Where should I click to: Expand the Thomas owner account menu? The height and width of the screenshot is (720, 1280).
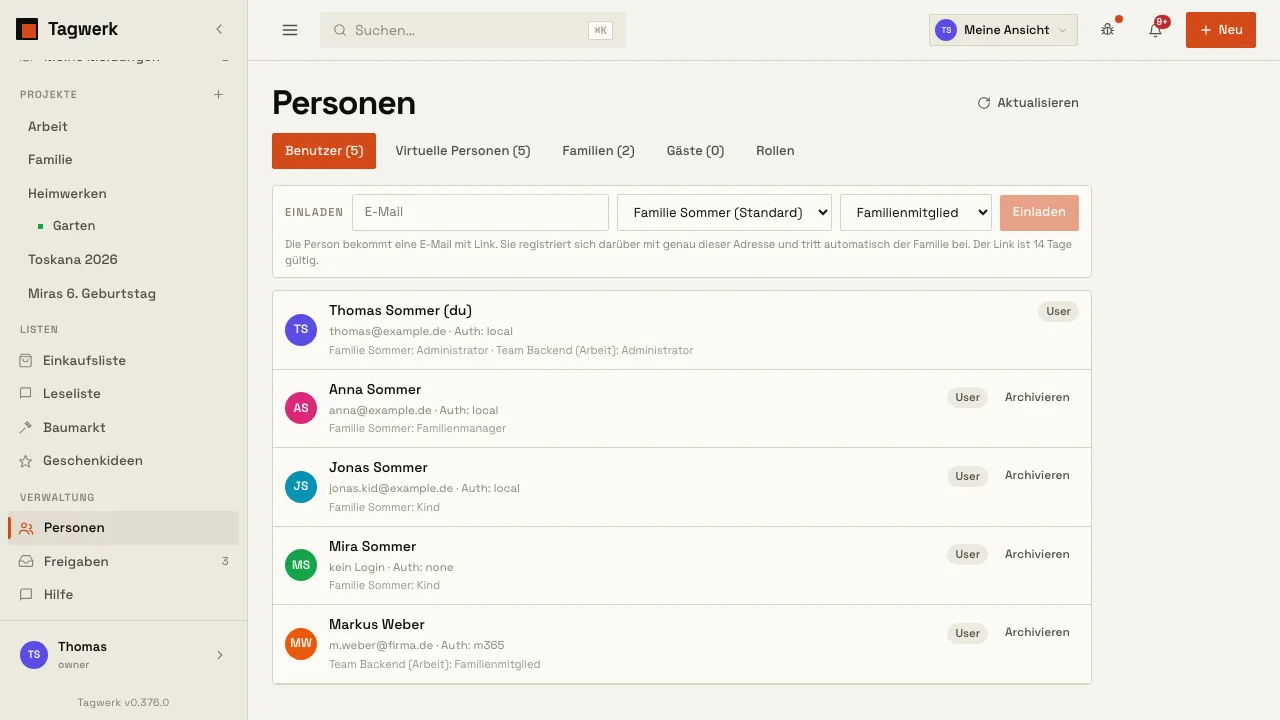123,655
